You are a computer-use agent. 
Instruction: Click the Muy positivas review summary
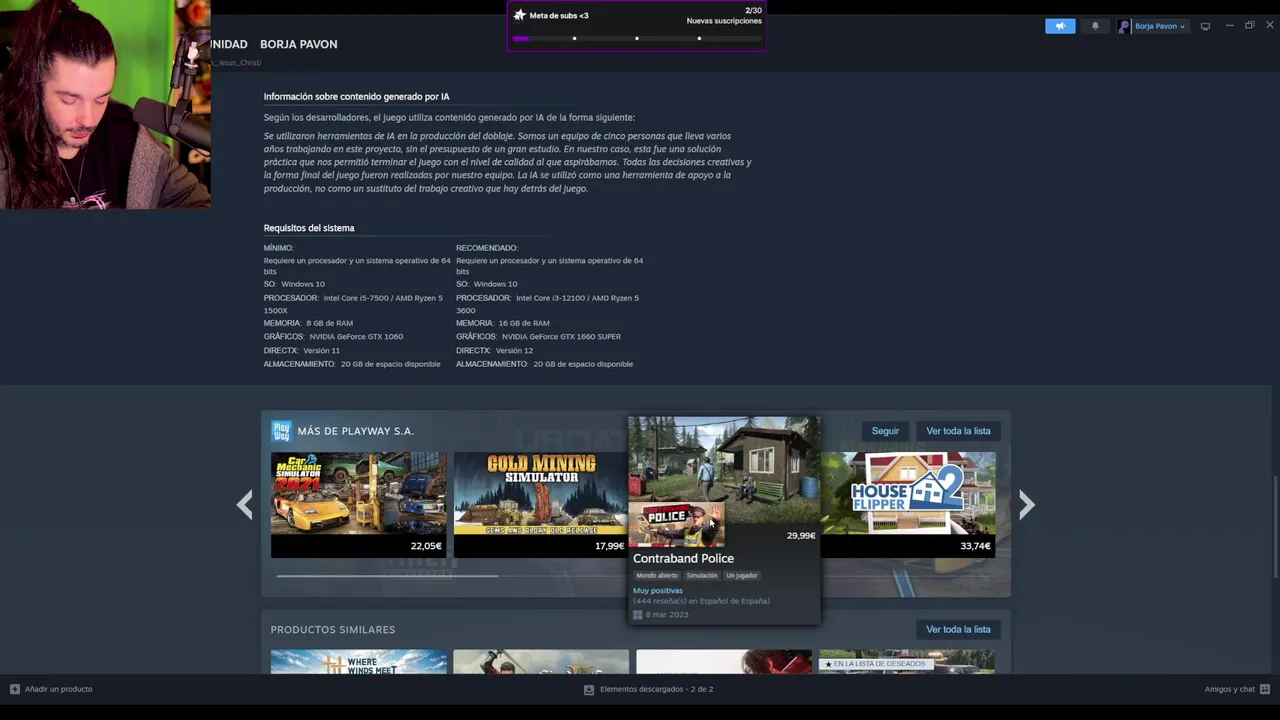pos(658,590)
